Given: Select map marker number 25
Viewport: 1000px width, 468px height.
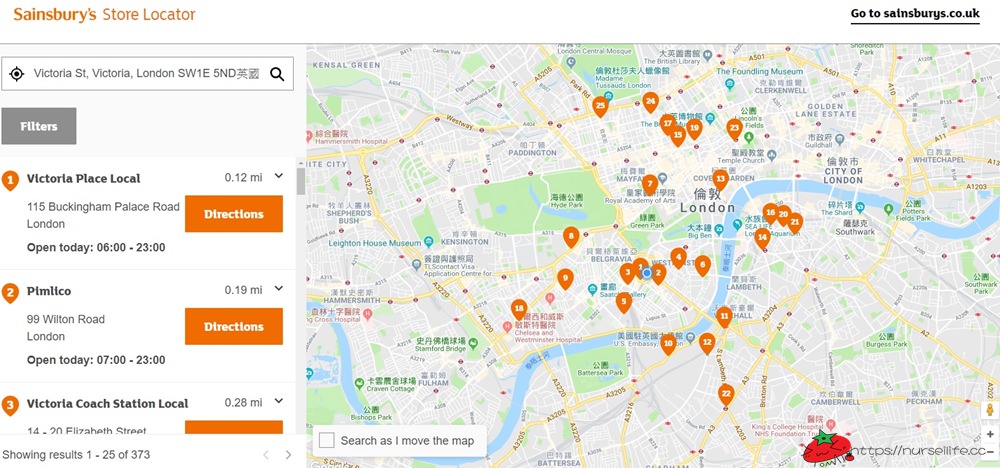Looking at the screenshot, I should click(599, 106).
